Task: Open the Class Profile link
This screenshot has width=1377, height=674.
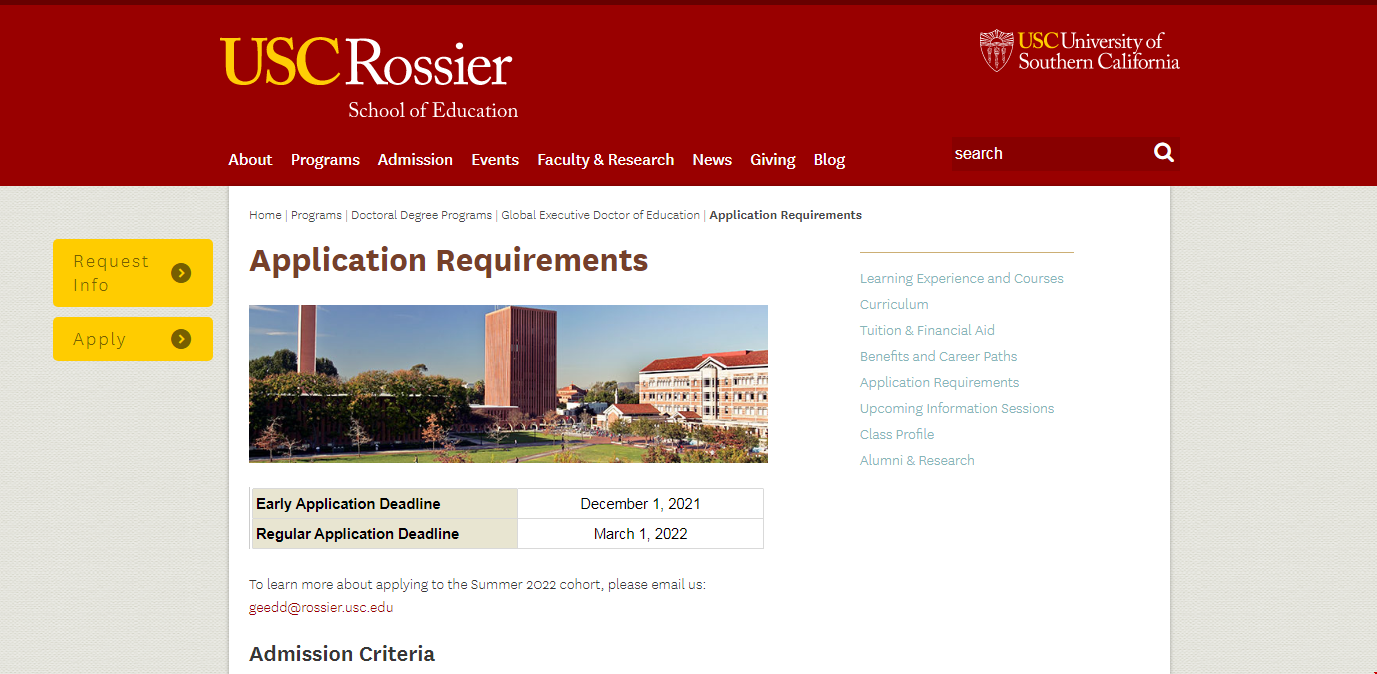Action: (897, 435)
